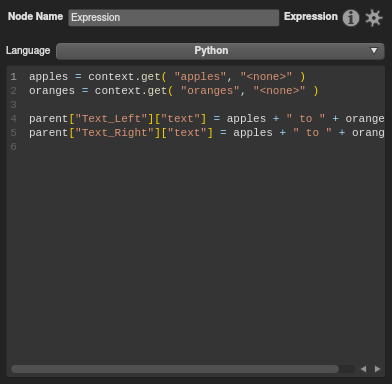Click the oranges context.get line

coord(174,91)
